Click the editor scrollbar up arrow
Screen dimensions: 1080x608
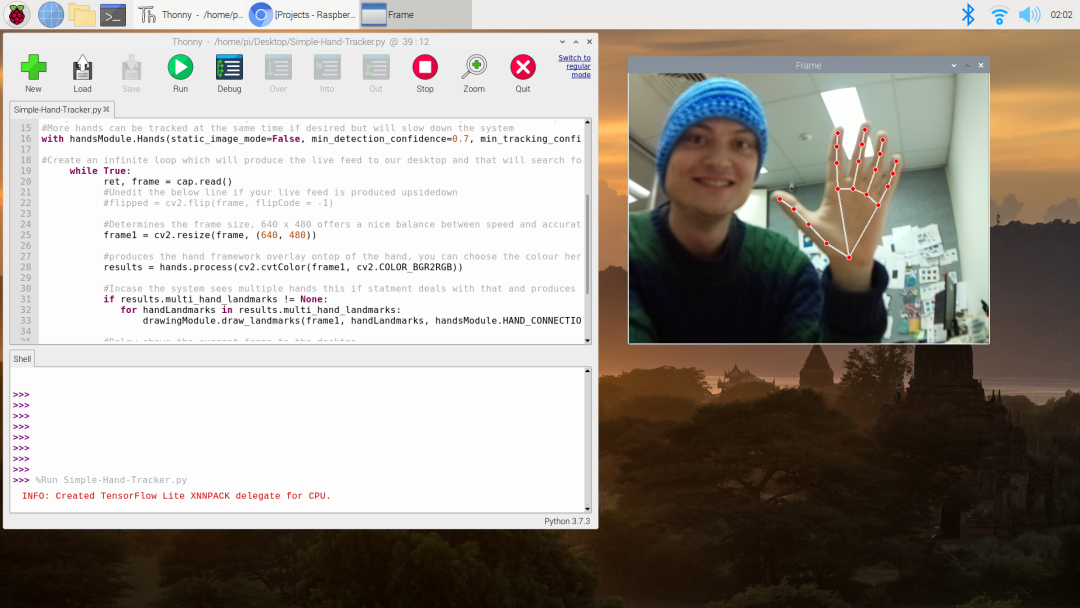pyautogui.click(x=588, y=123)
